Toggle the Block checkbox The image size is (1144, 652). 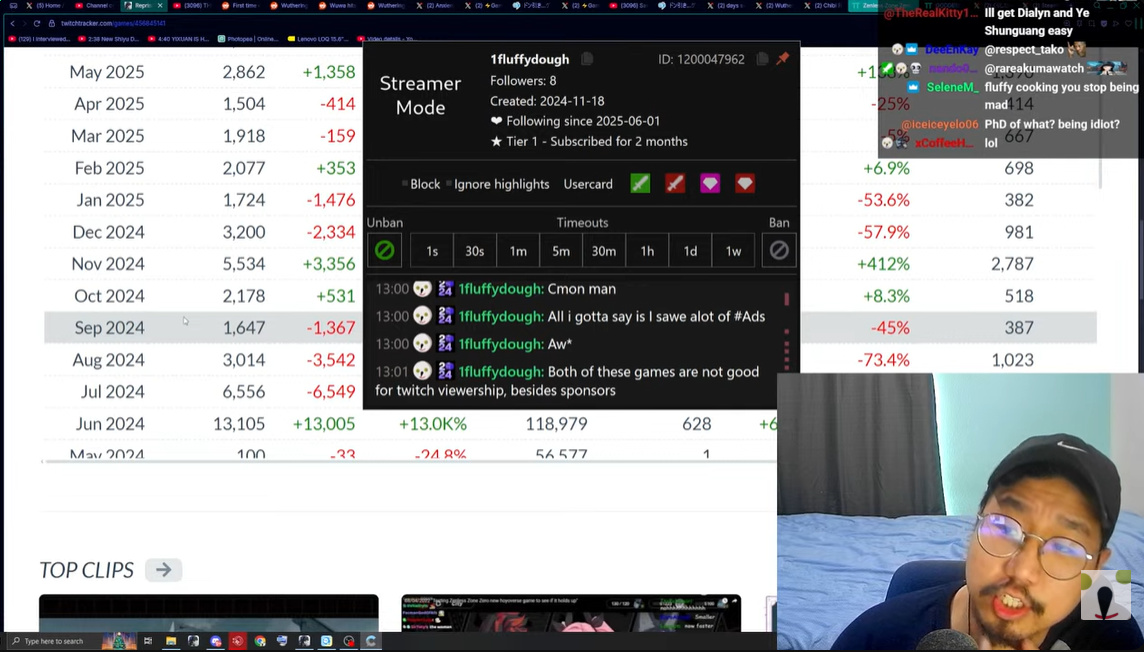coord(405,184)
